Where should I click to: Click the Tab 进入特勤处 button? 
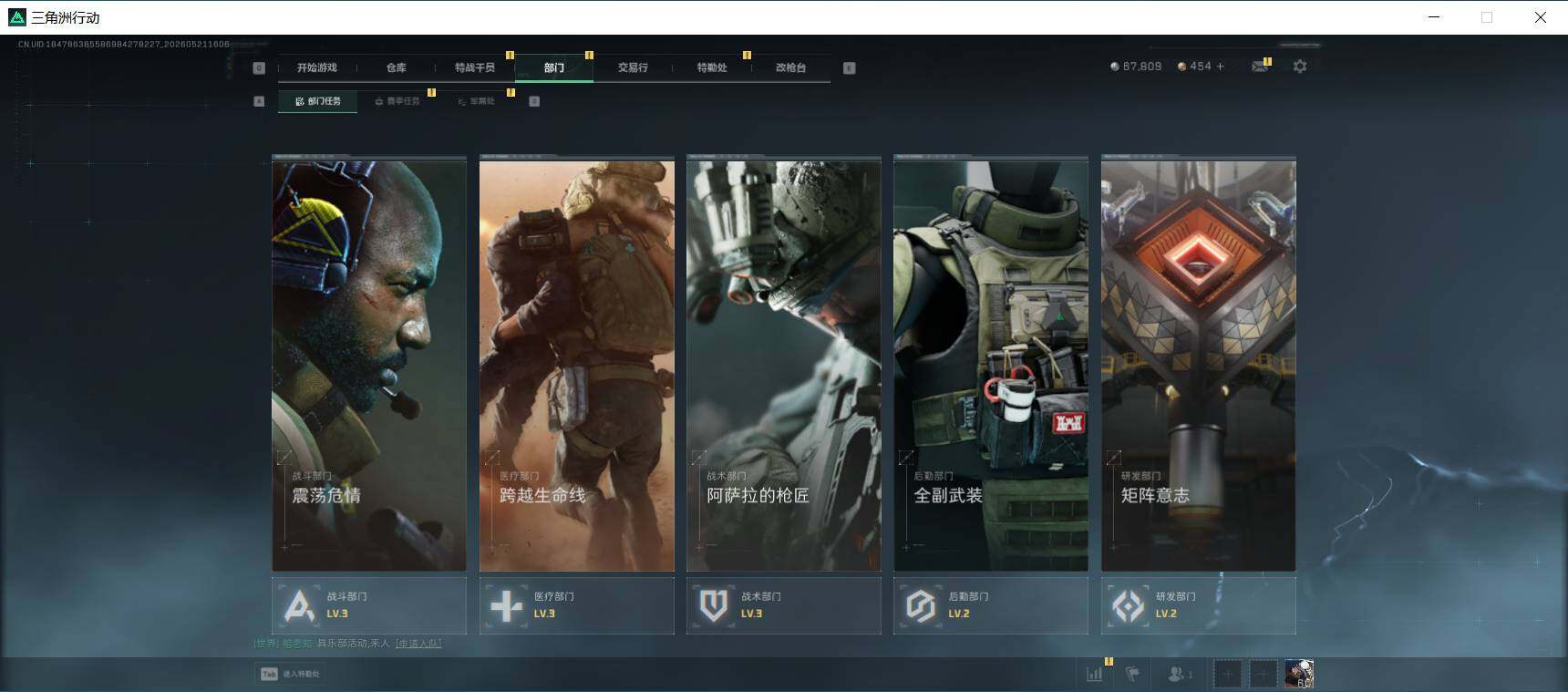(x=291, y=674)
